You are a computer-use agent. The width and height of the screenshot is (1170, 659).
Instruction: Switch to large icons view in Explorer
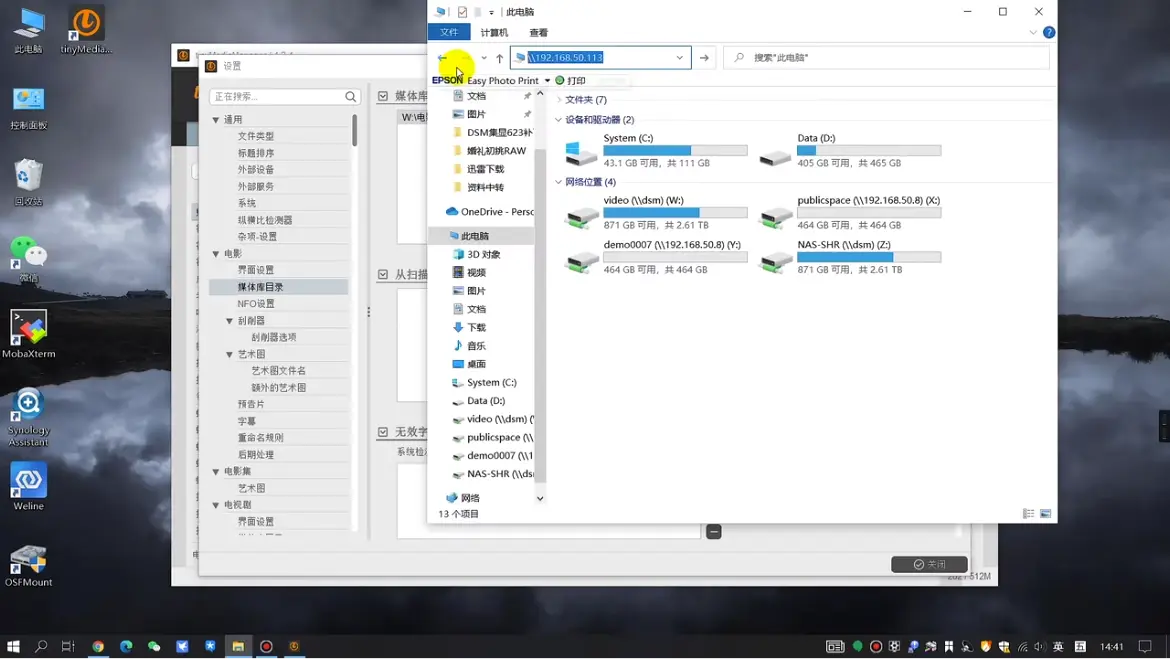click(1045, 514)
